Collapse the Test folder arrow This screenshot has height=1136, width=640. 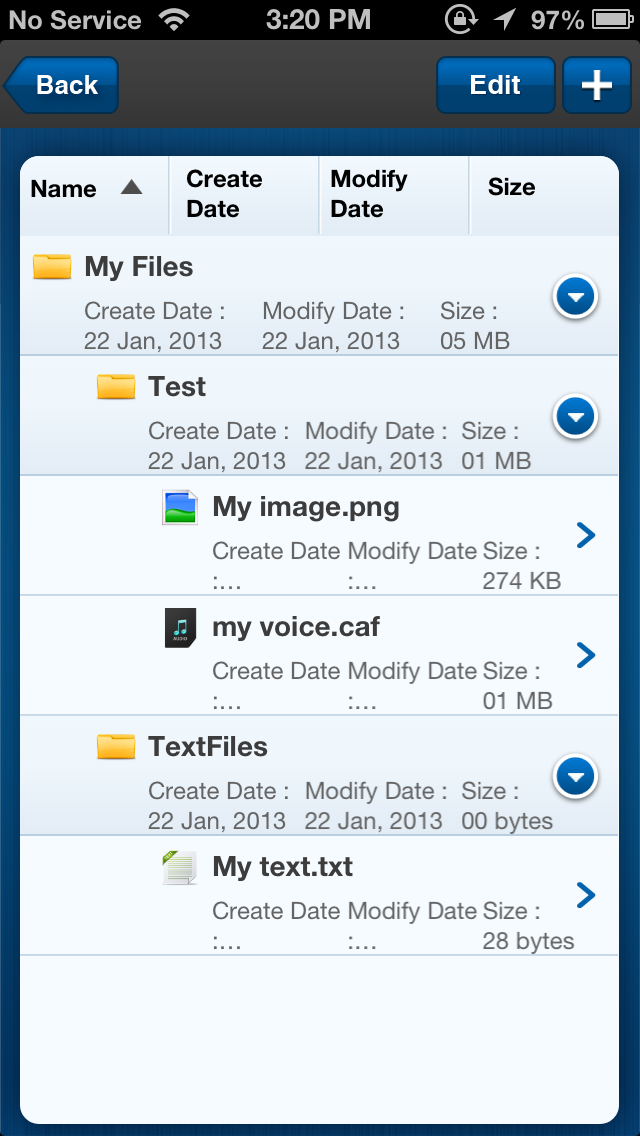pos(575,417)
